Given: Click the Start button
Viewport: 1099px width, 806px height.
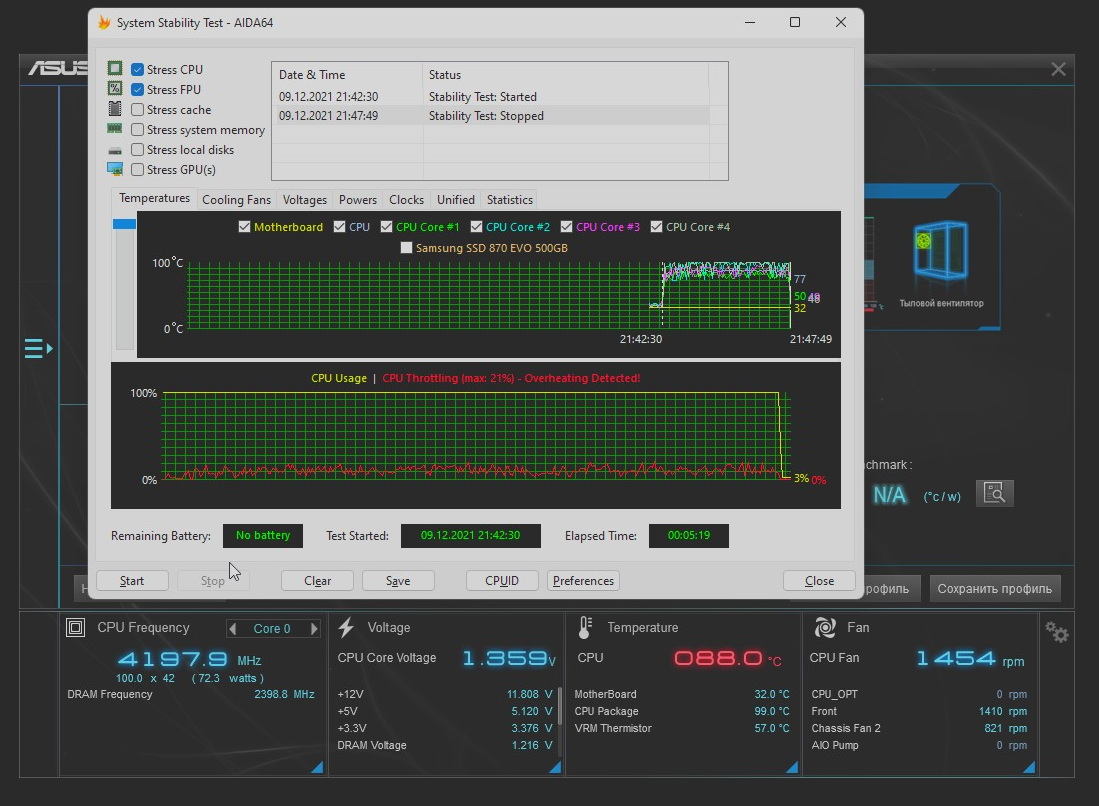Looking at the screenshot, I should coord(132,580).
